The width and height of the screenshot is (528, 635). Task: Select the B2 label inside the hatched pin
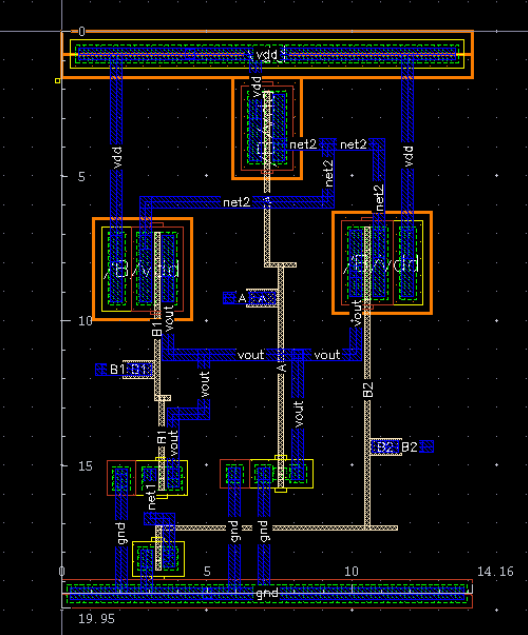click(385, 447)
